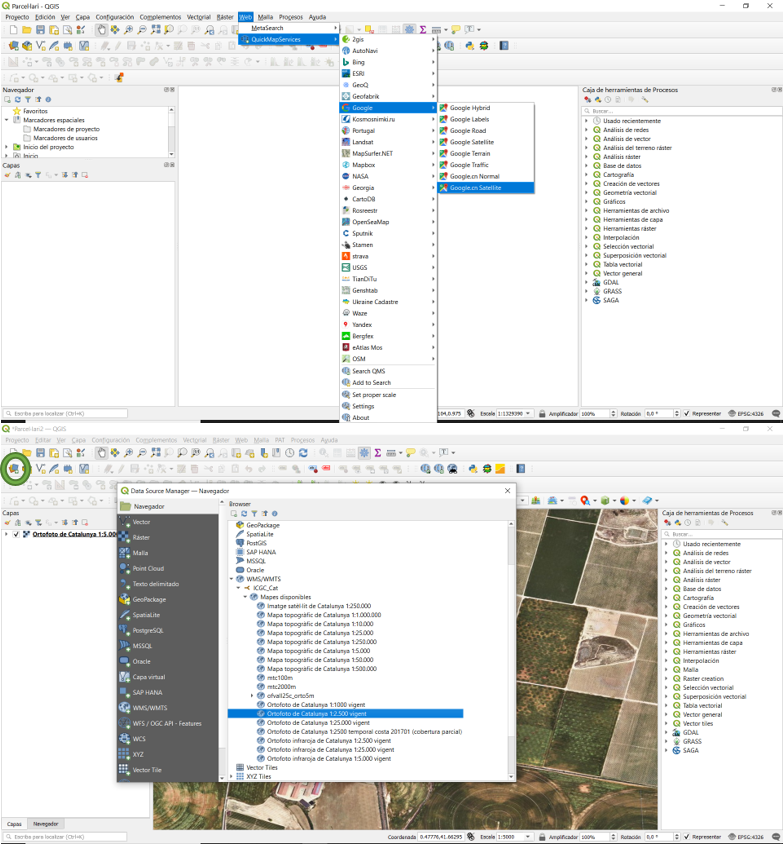Click Open Project folder icon in top window

pos(26,30)
